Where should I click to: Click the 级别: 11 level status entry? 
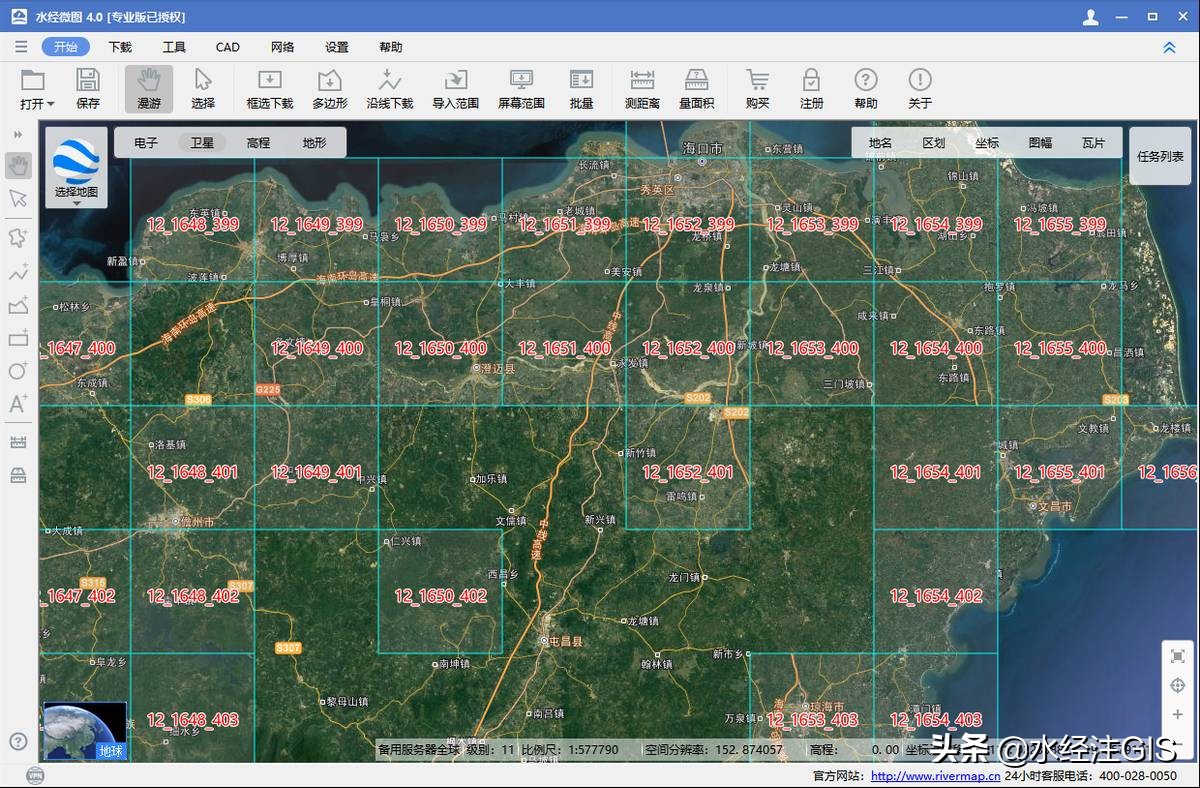coord(490,749)
